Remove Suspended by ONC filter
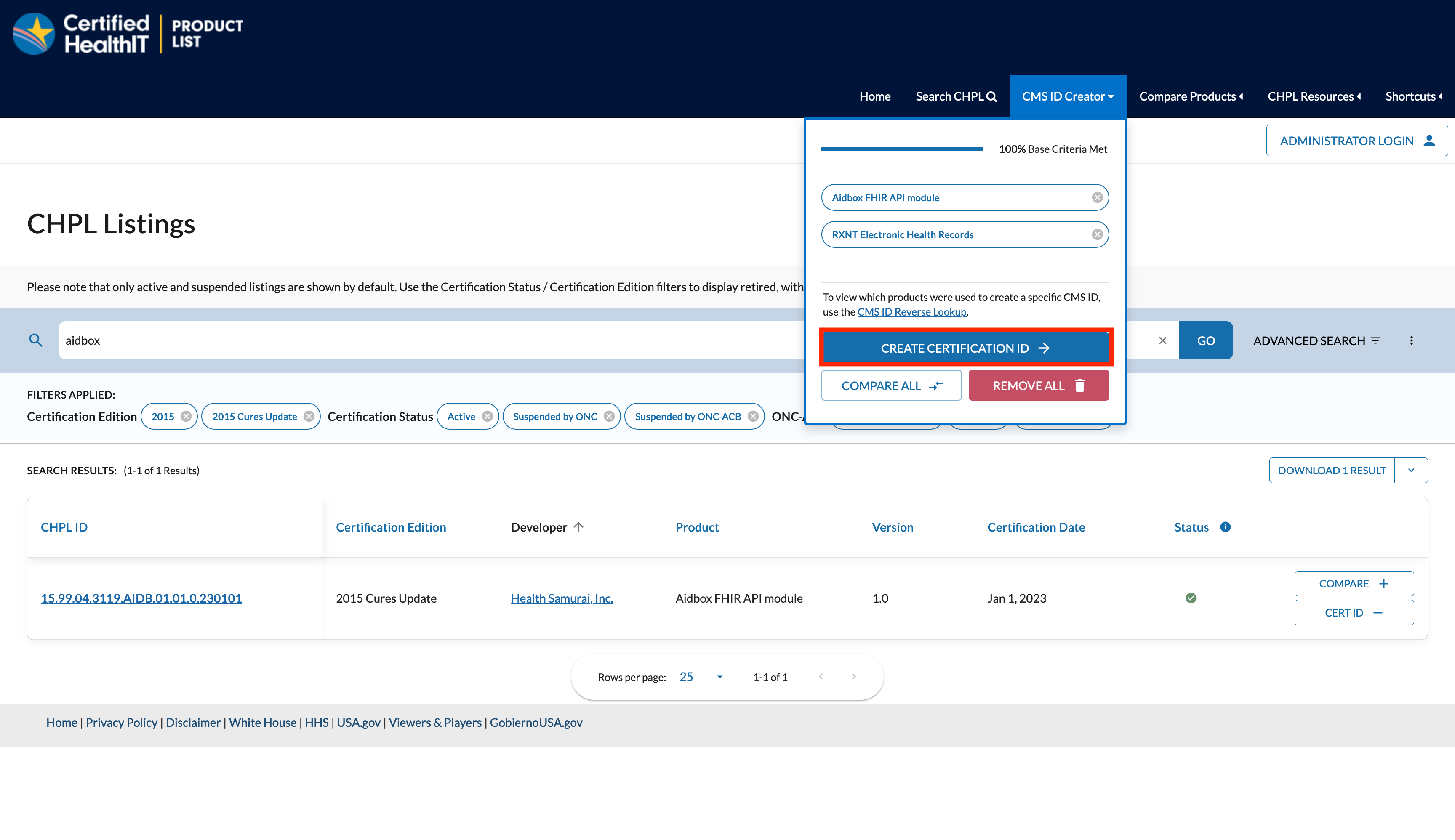This screenshot has width=1455, height=840. [x=610, y=417]
